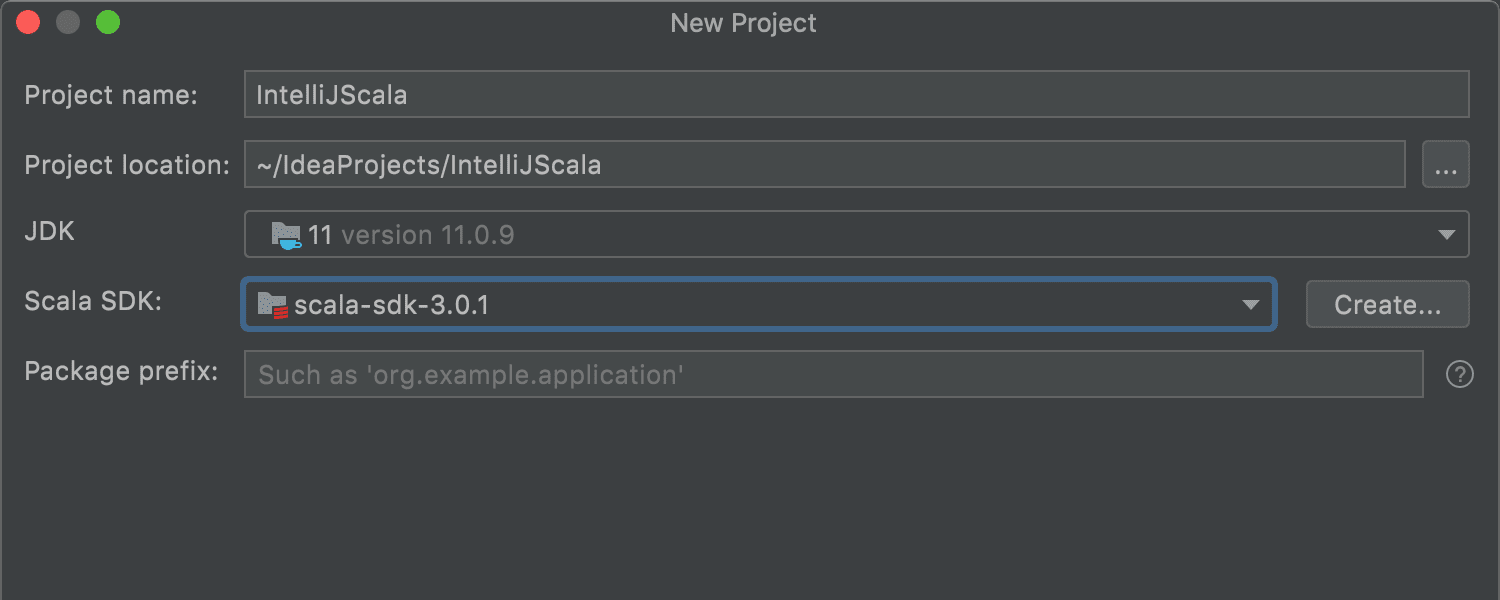The width and height of the screenshot is (1500, 600).
Task: Click the scala-sdk-3.0.1 library icon
Action: pos(272,305)
